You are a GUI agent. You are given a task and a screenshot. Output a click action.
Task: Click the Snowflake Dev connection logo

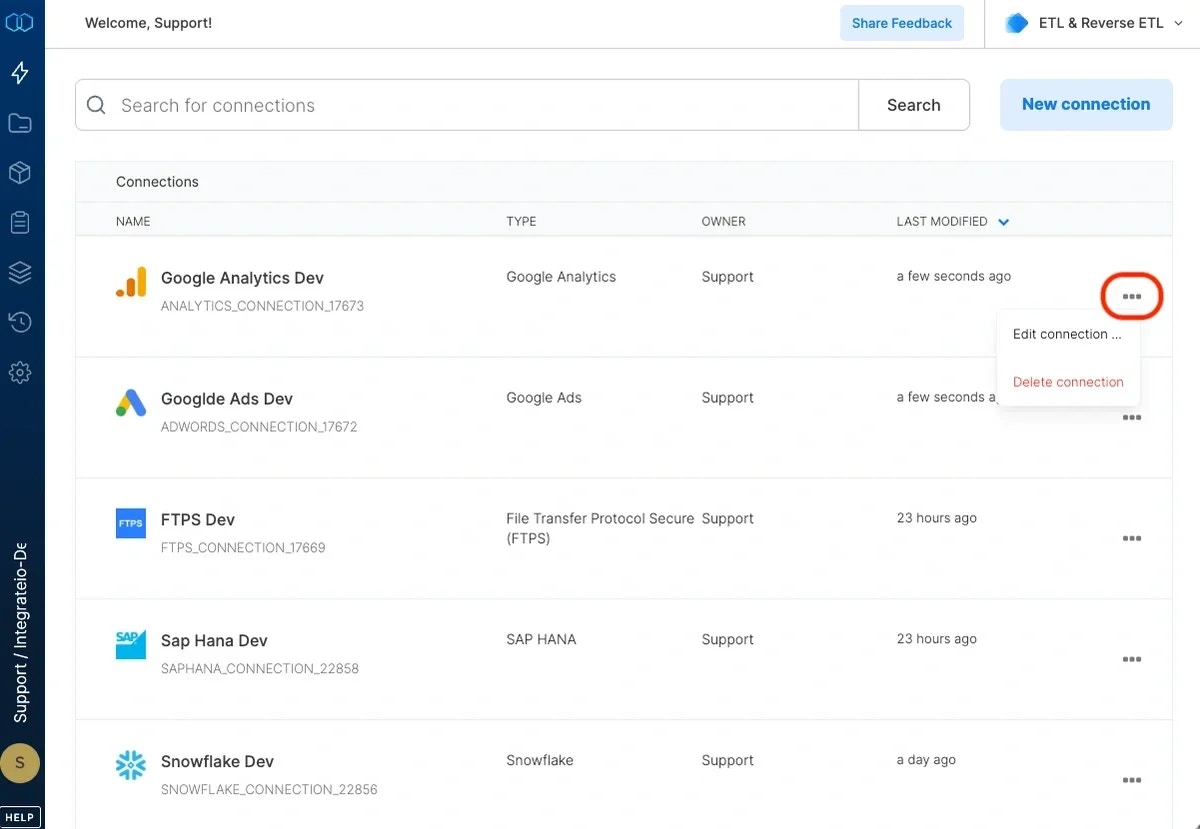coord(130,765)
